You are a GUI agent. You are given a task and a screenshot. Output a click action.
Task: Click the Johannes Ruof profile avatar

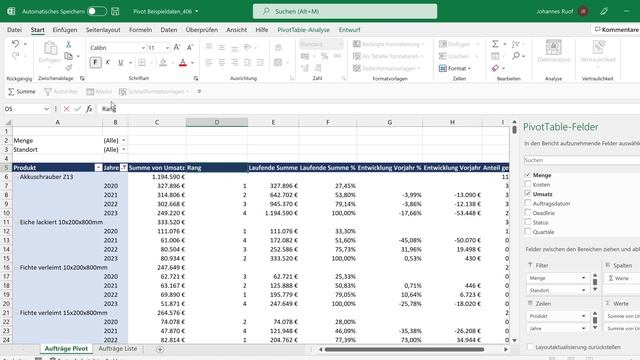click(583, 11)
